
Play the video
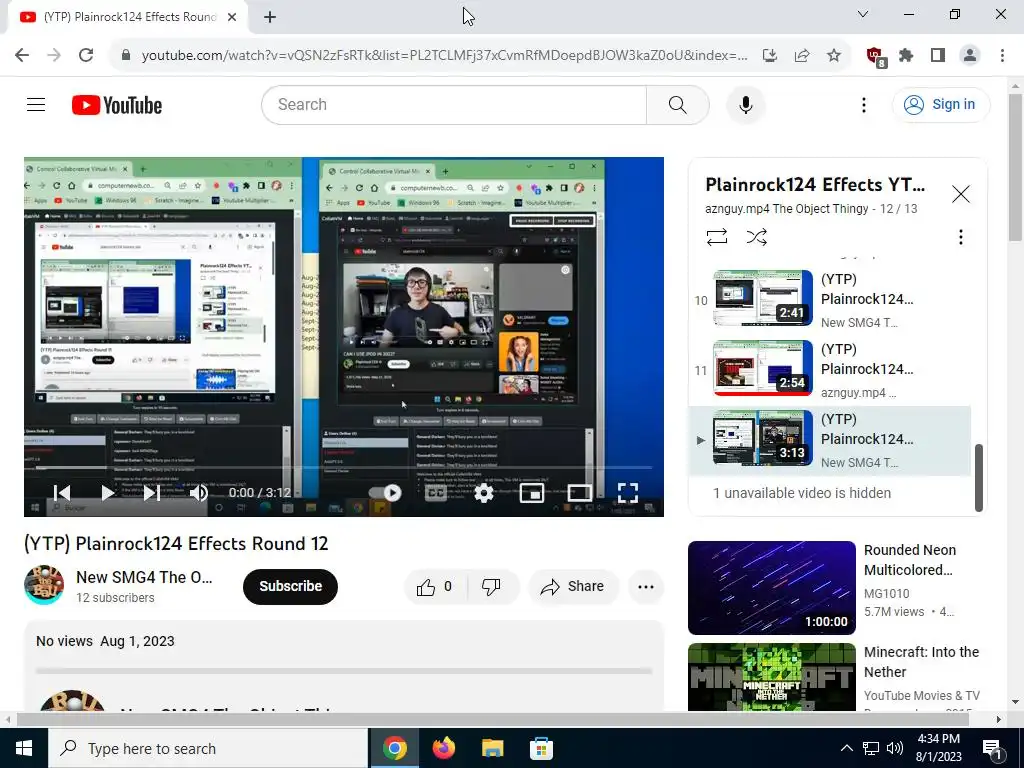(x=107, y=492)
